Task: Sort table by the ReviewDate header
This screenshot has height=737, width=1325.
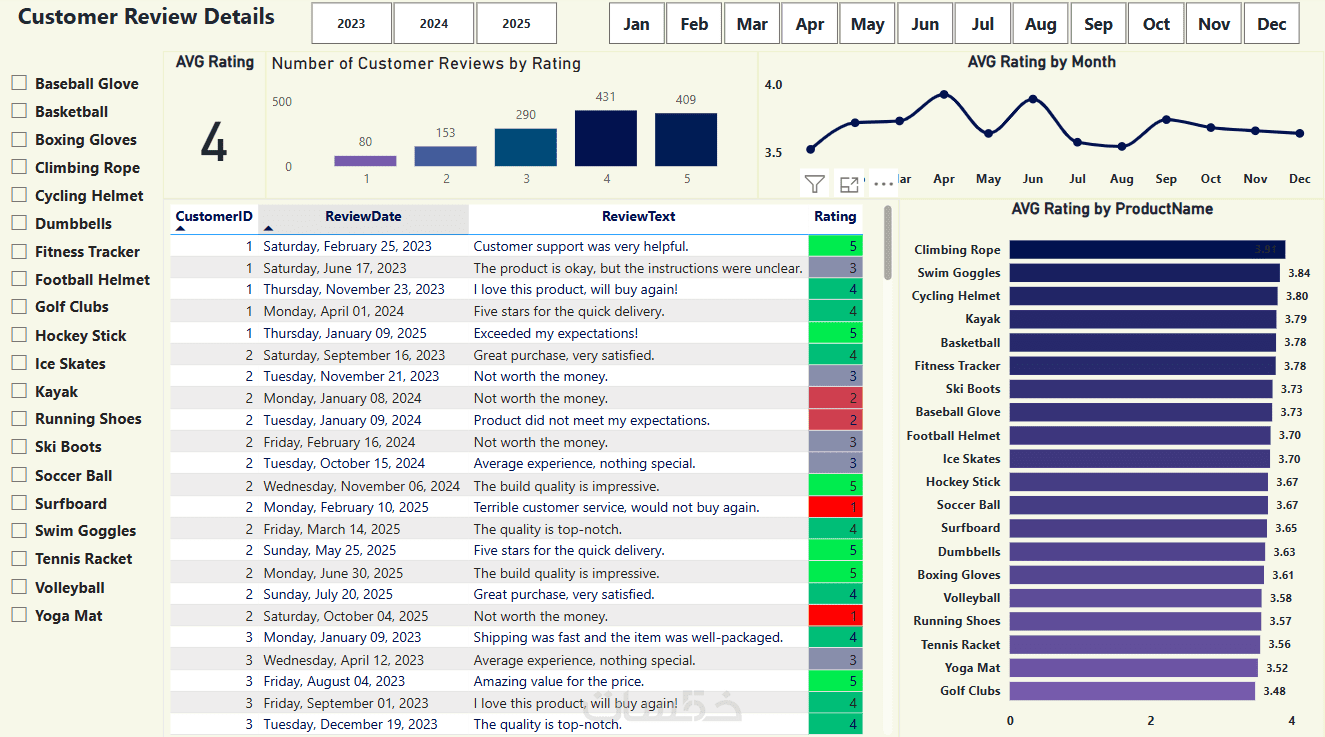Action: (x=363, y=216)
